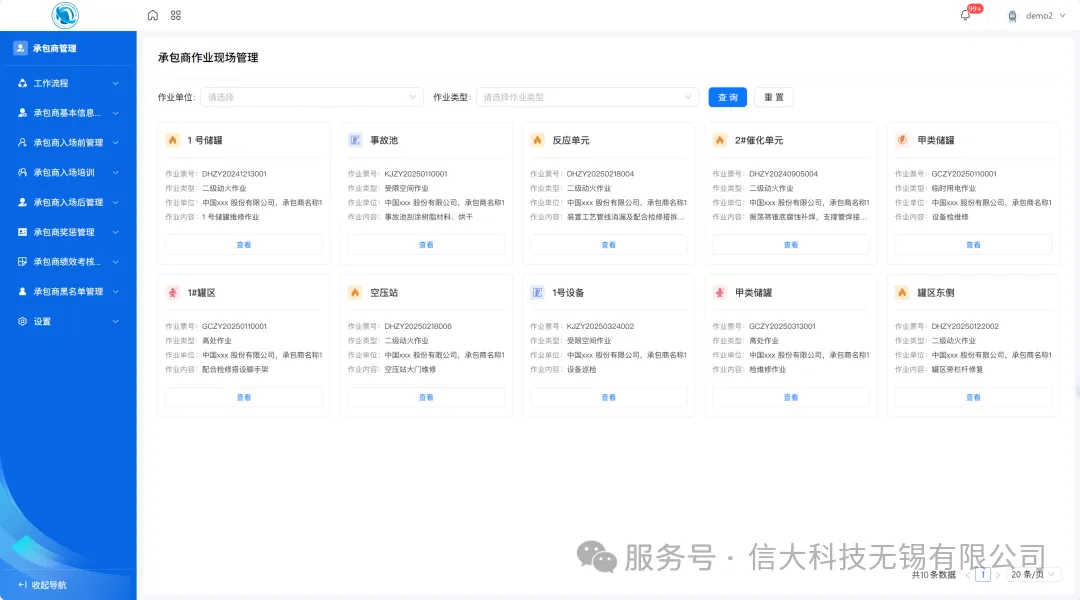This screenshot has width=1080, height=600.
Task: Click the fire icon on 空压站 card
Action: [355, 293]
